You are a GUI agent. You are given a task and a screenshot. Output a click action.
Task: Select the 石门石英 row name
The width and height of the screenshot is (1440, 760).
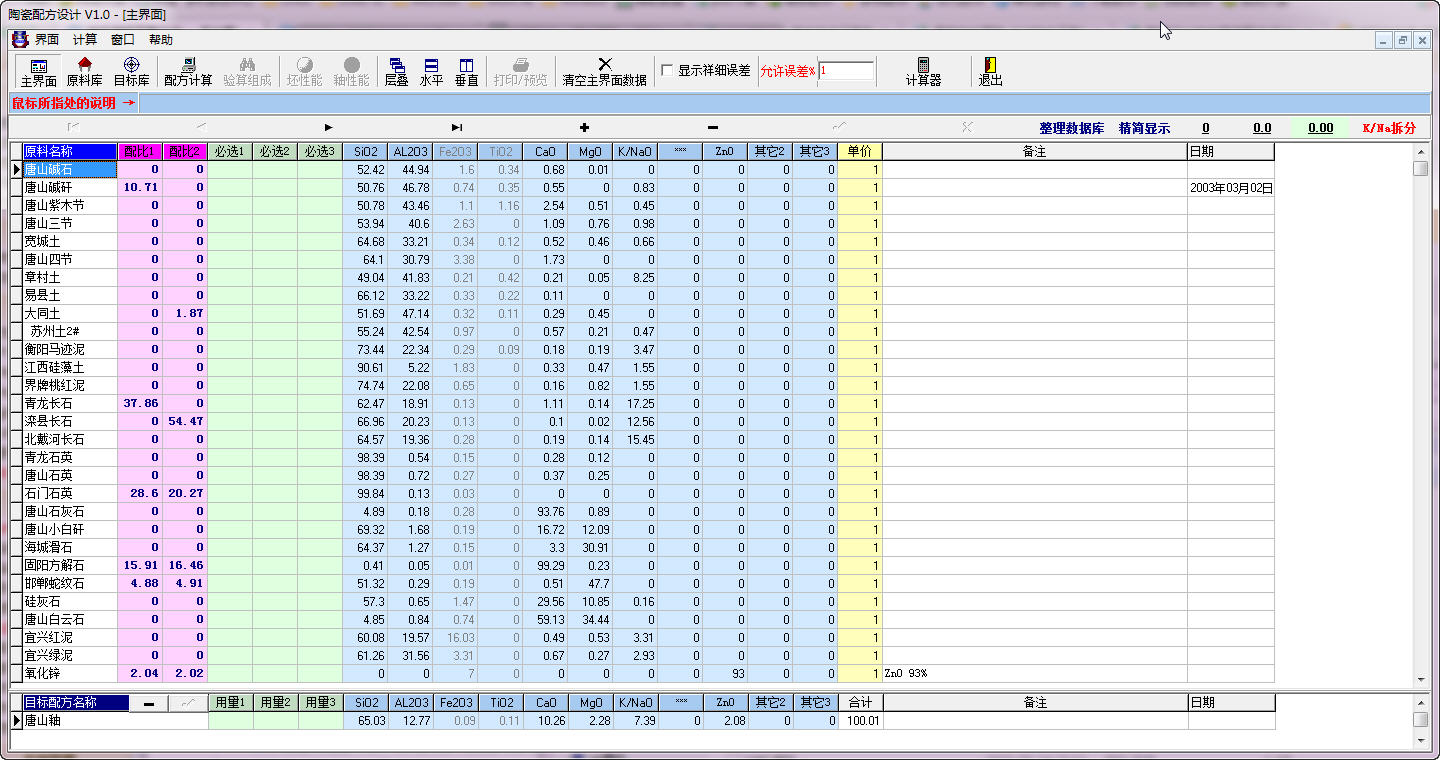[70, 494]
